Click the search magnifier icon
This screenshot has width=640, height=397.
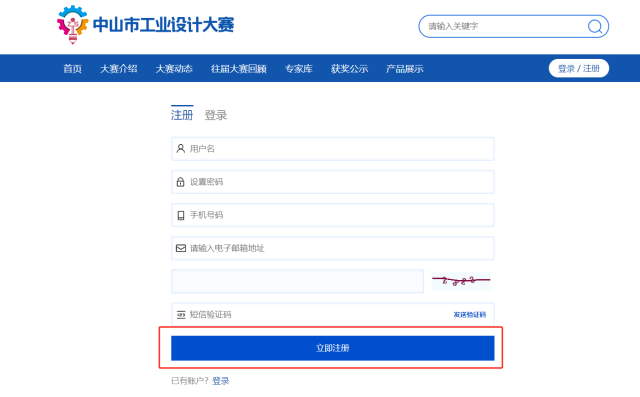pos(595,27)
